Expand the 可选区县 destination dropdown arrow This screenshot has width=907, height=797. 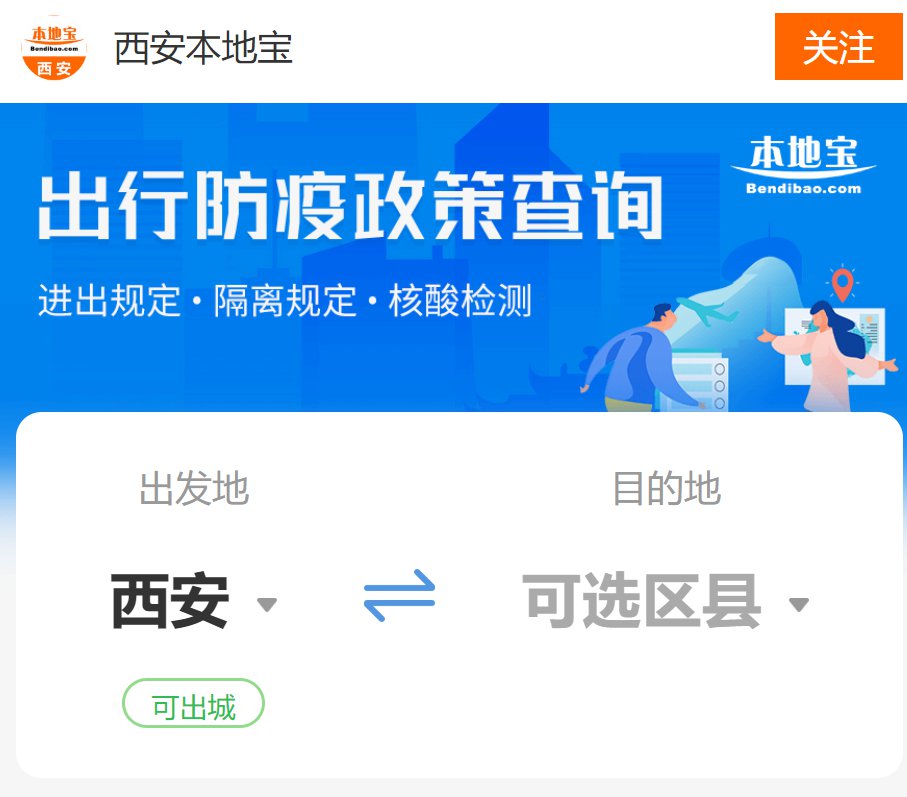[x=799, y=604]
